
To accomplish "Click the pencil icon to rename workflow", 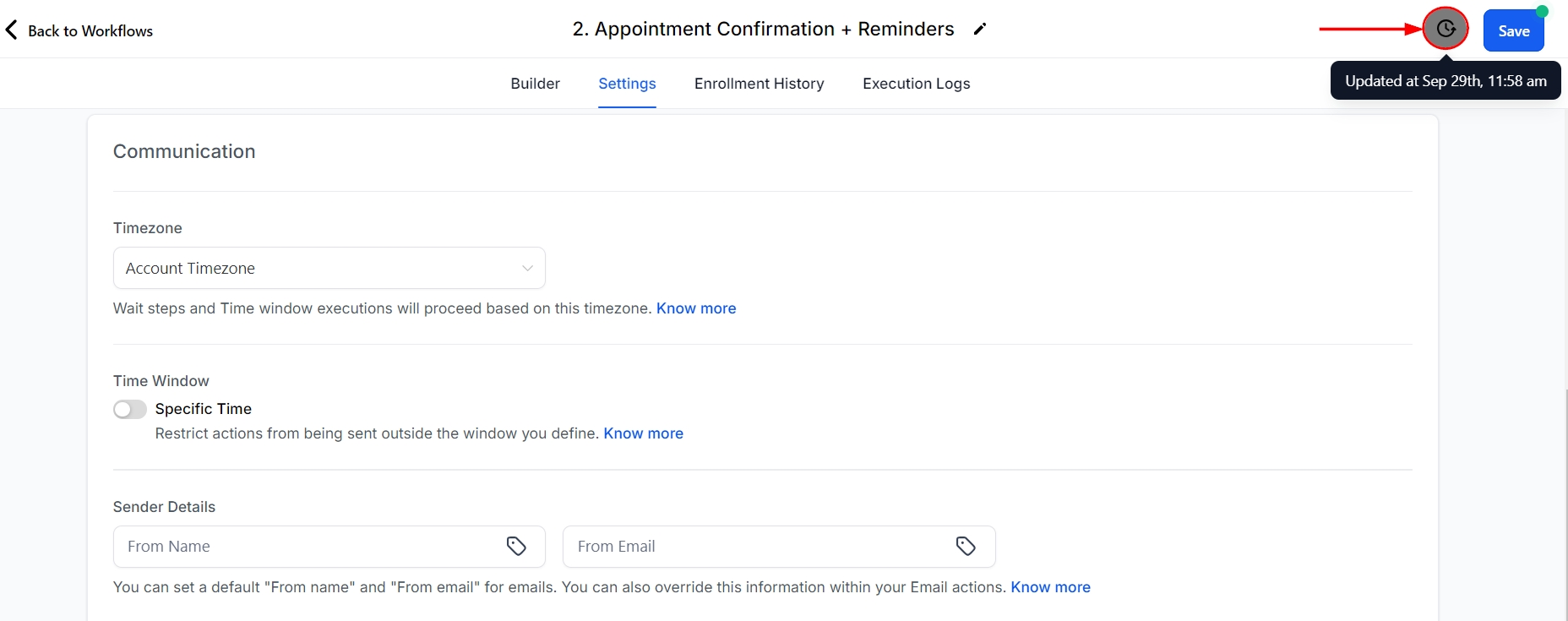I will point(980,30).
